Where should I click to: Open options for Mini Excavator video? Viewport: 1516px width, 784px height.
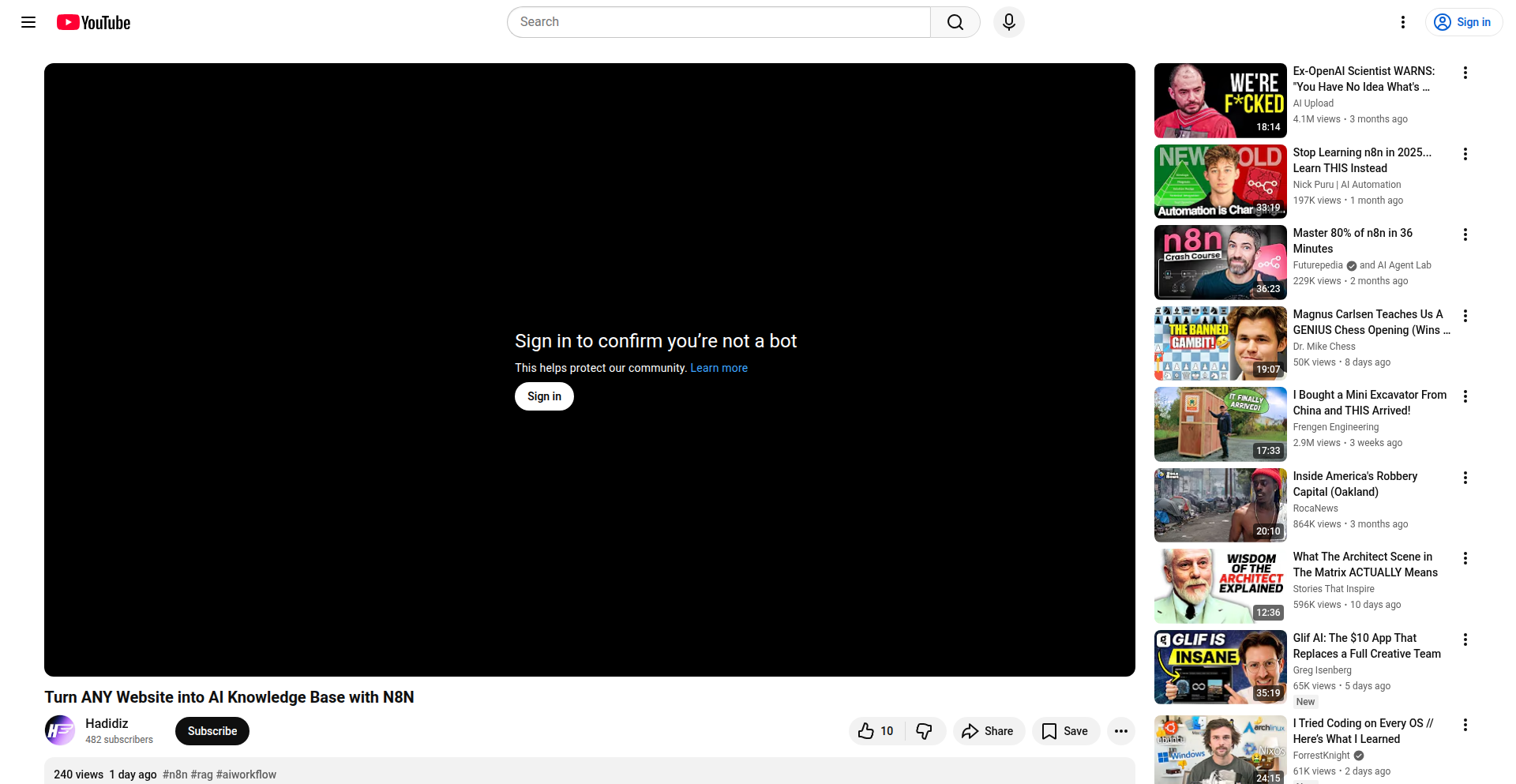(1465, 396)
